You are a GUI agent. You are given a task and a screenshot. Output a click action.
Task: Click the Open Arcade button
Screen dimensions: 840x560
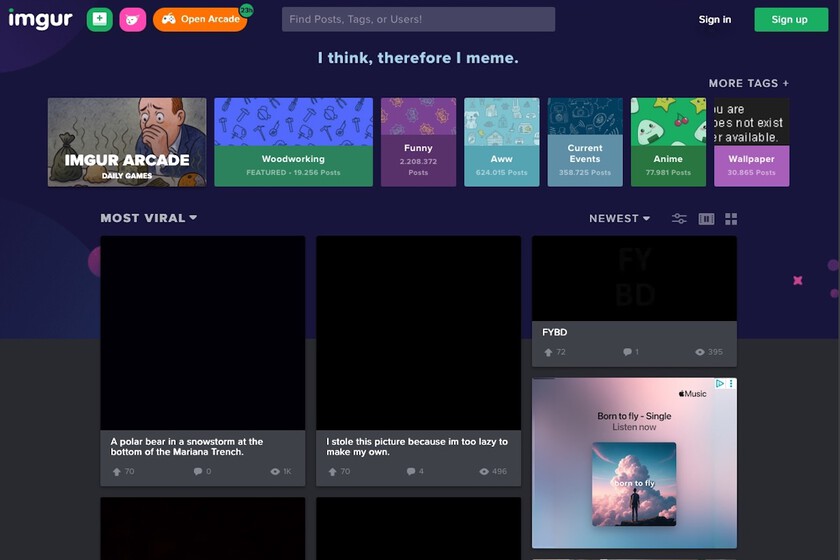click(200, 19)
